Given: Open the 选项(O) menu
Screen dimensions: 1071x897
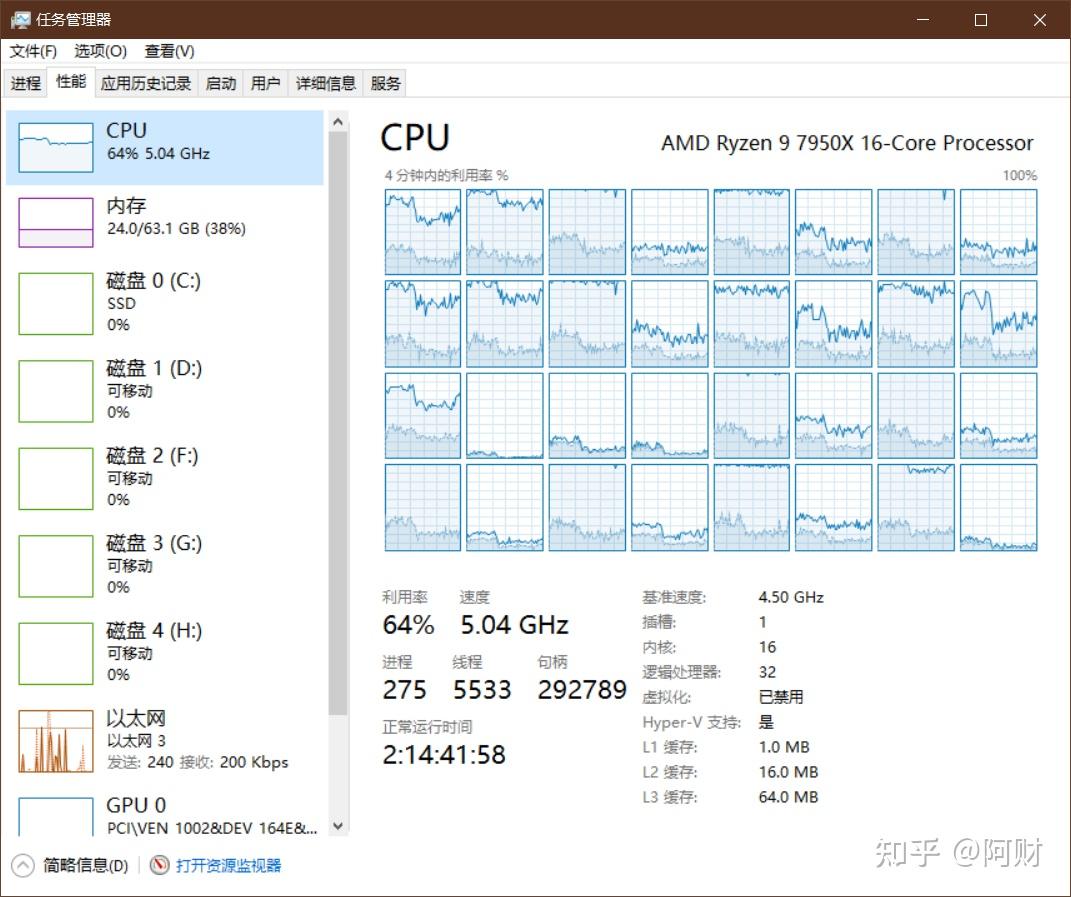Looking at the screenshot, I should click(100, 51).
